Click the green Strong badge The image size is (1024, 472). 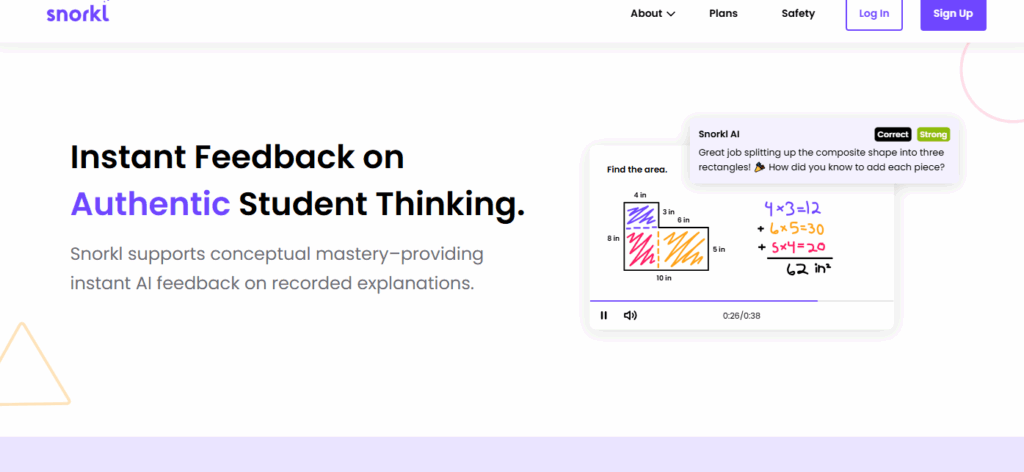coord(933,134)
